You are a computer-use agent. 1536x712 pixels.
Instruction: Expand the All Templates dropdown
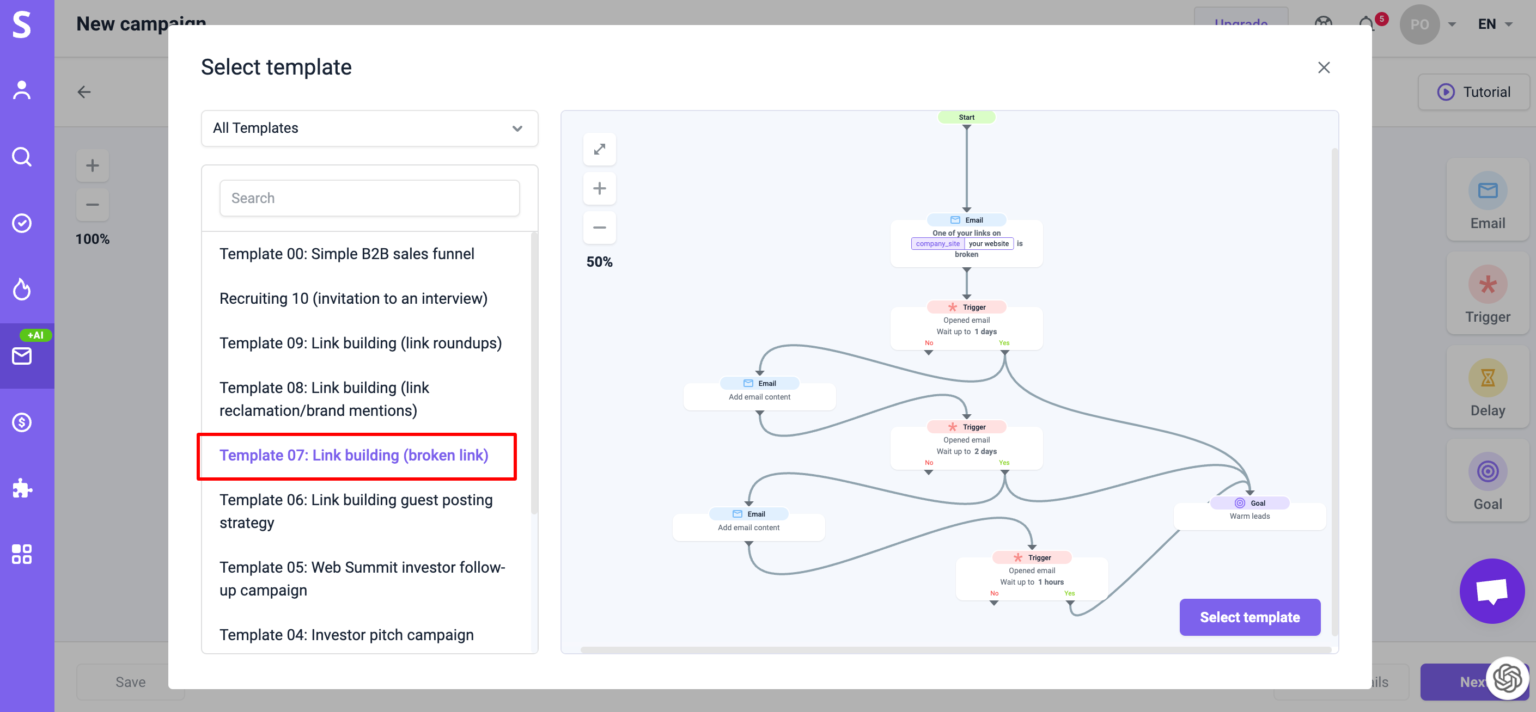pos(369,128)
